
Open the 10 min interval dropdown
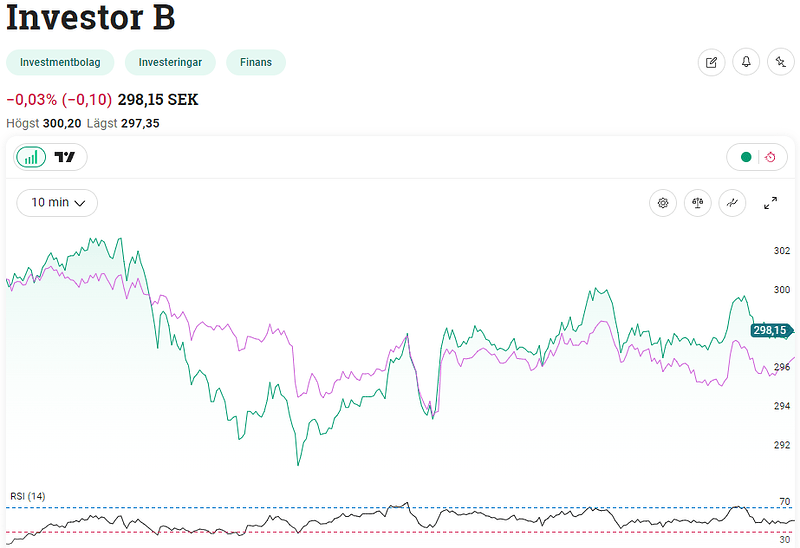click(57, 203)
